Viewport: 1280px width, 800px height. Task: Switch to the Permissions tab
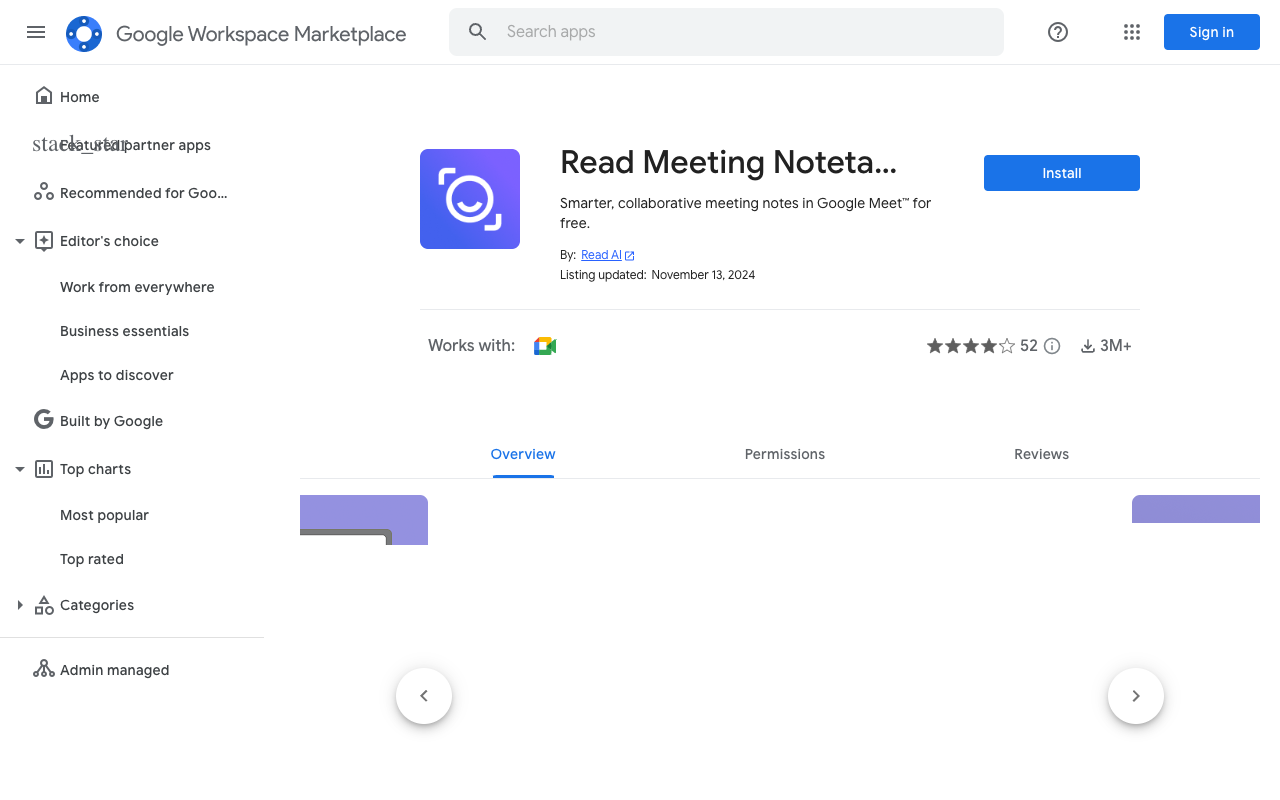click(785, 454)
